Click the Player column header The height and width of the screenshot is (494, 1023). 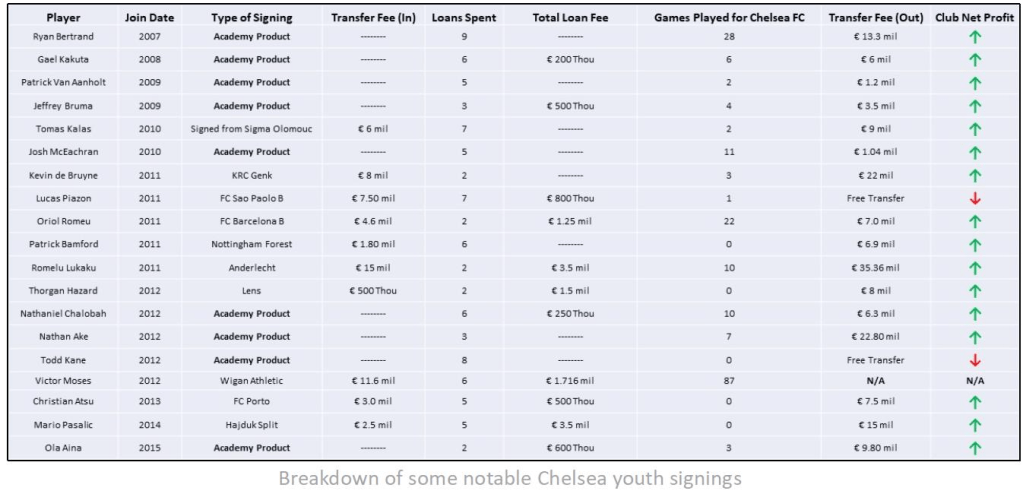(64, 18)
